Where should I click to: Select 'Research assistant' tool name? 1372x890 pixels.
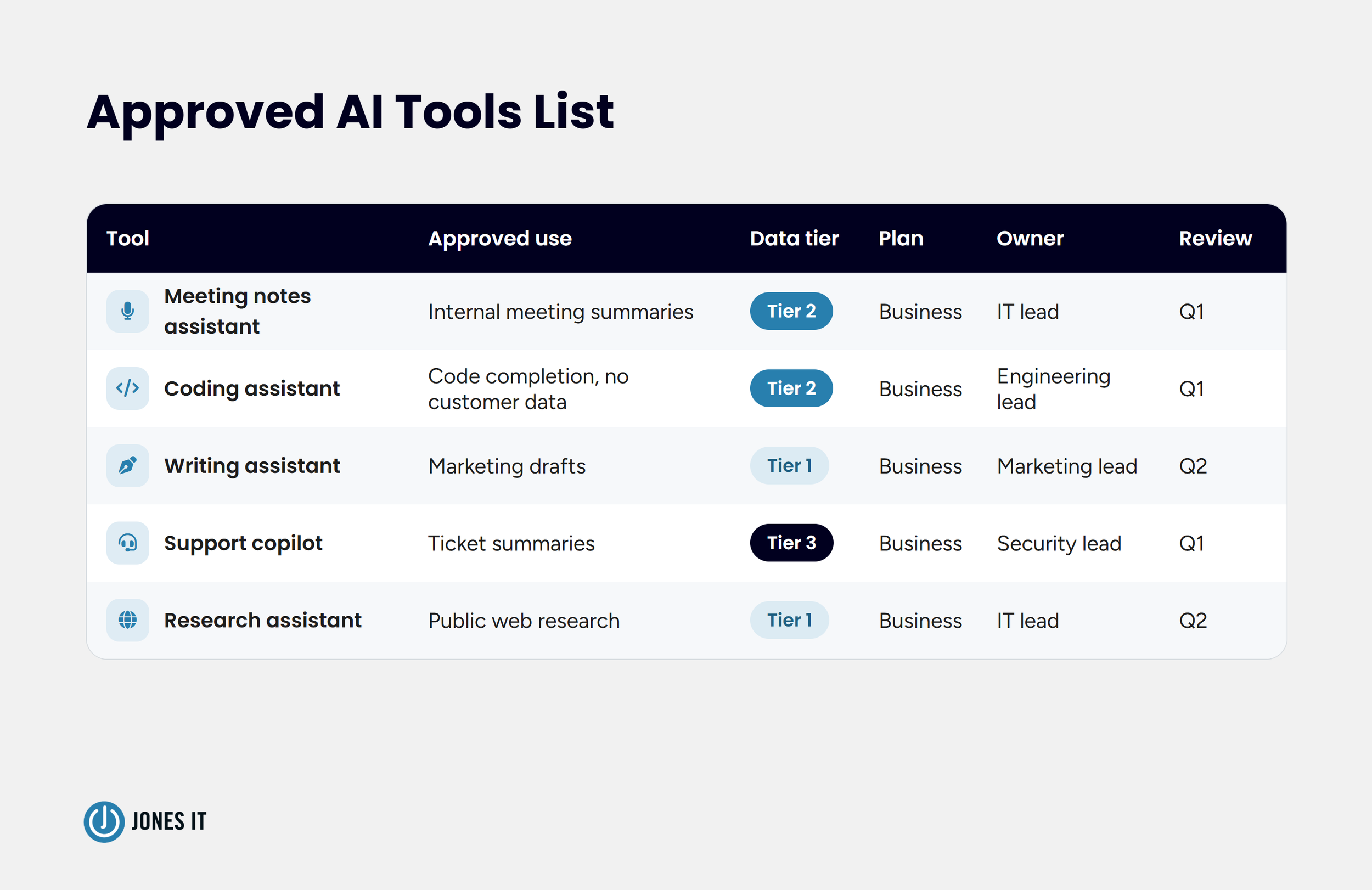[263, 620]
